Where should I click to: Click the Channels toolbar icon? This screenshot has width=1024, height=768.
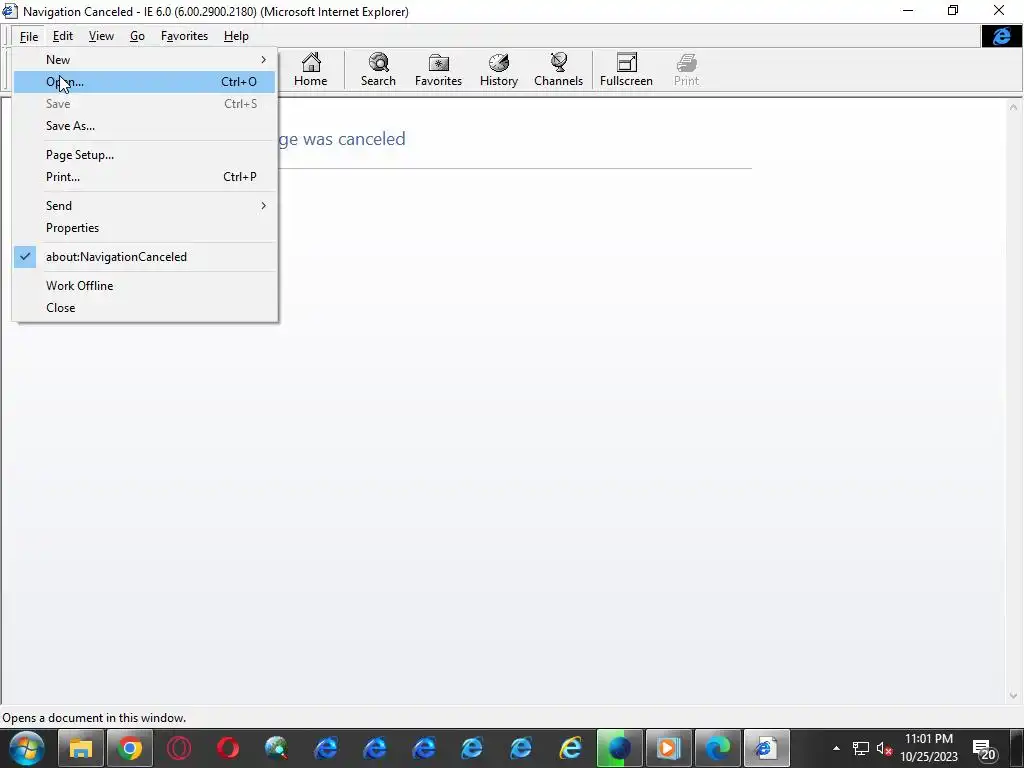tap(558, 70)
